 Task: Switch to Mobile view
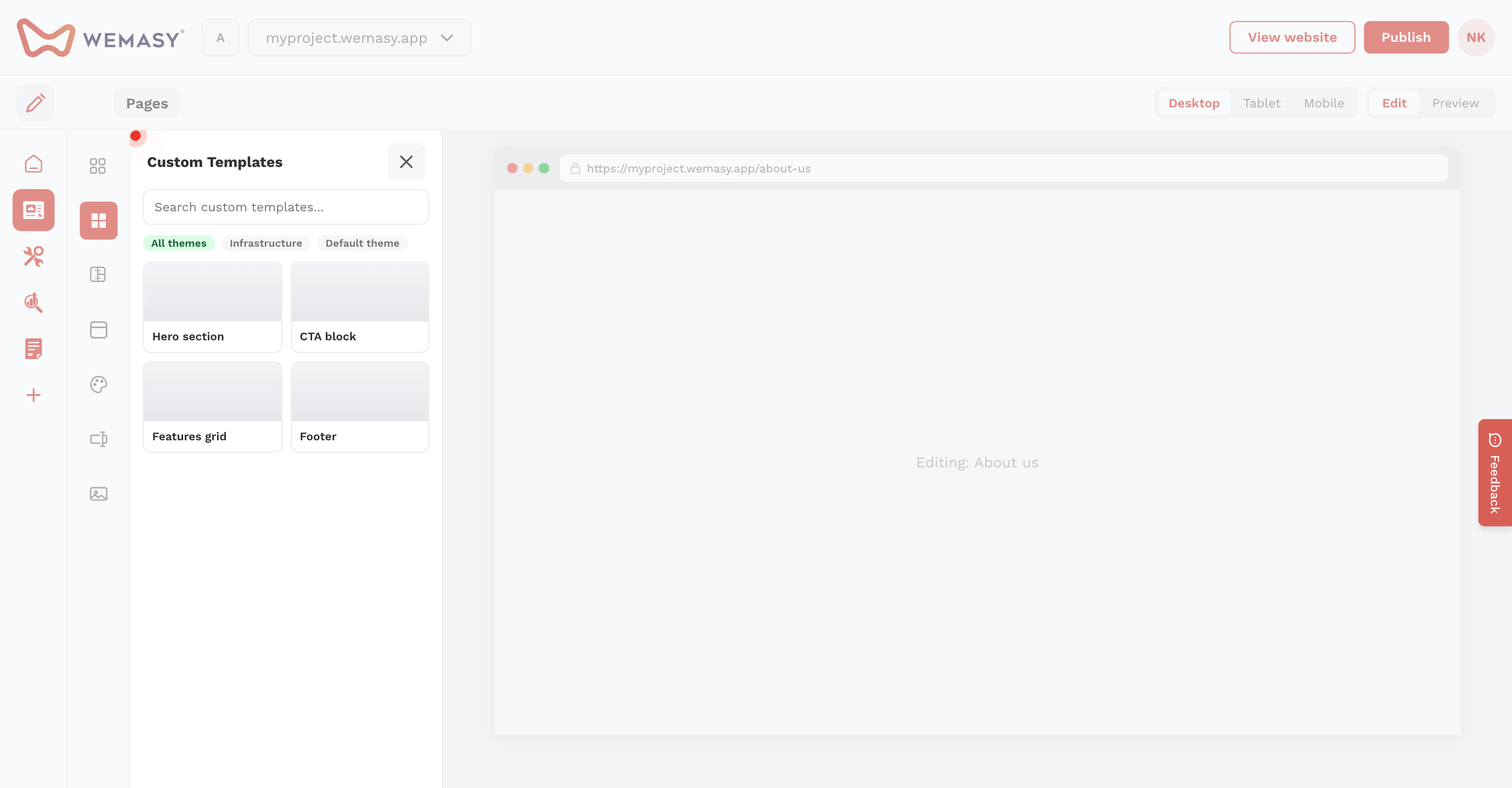pos(1323,103)
